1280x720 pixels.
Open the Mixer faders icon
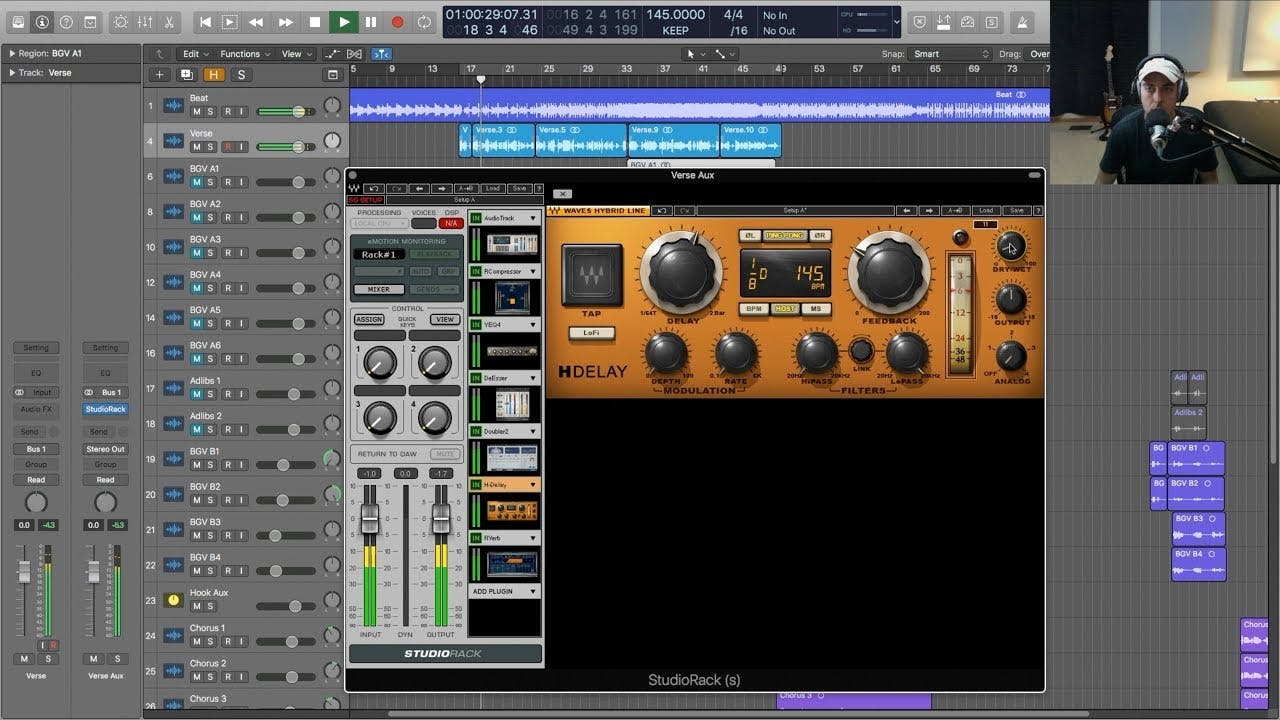tap(145, 21)
